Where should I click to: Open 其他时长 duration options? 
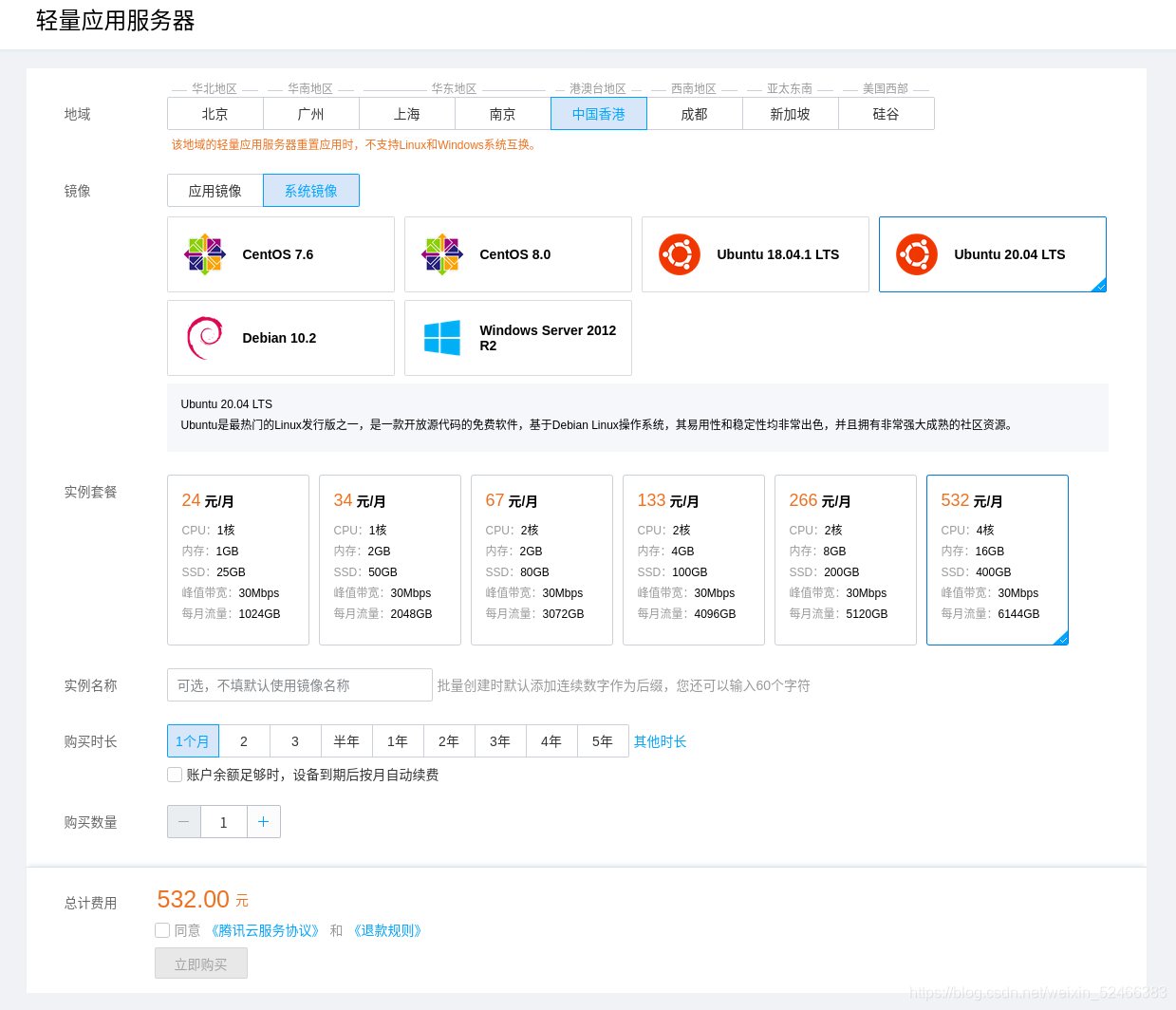(661, 741)
